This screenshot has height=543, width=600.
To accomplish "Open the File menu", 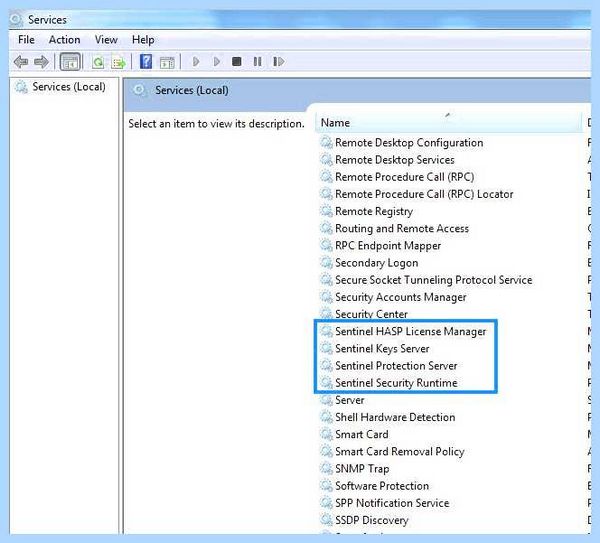I will [26, 40].
